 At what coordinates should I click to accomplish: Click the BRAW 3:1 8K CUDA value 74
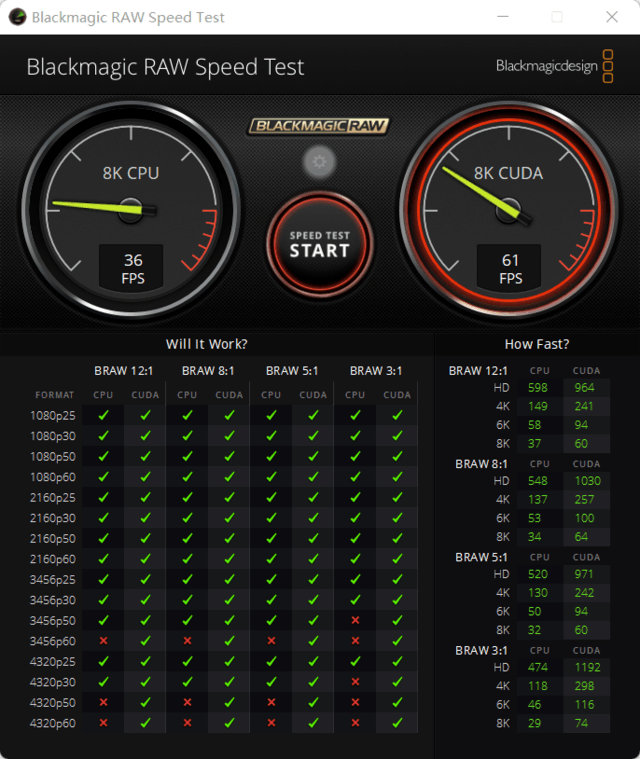point(581,724)
